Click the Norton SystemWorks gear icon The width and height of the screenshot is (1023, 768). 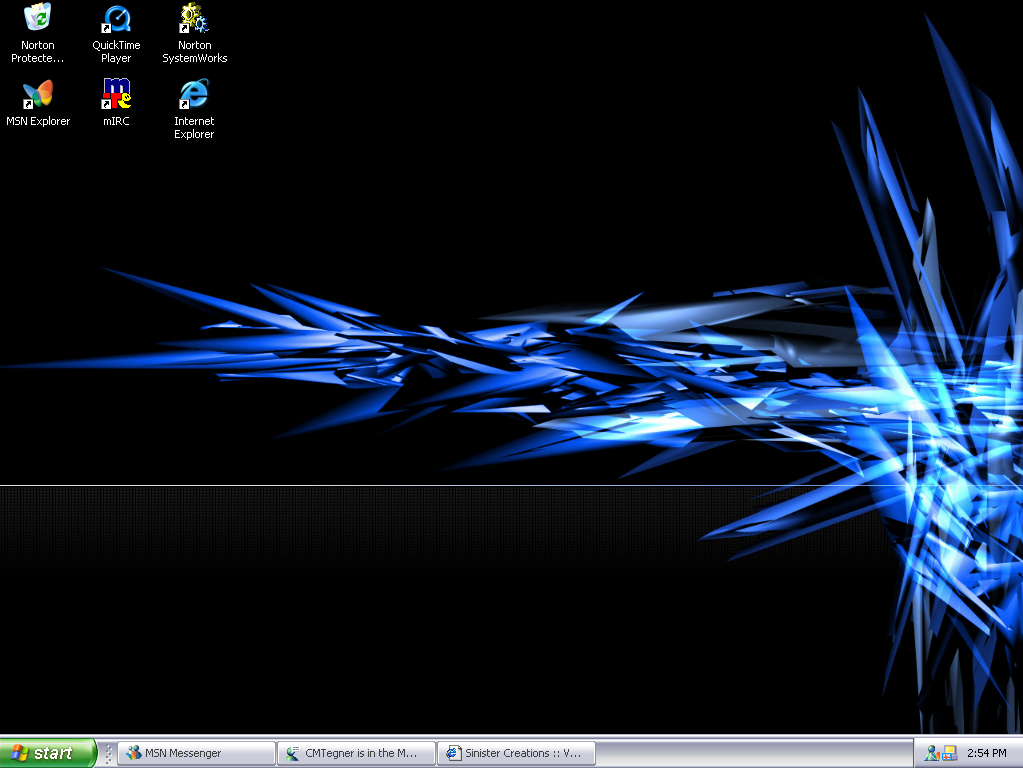tap(194, 18)
